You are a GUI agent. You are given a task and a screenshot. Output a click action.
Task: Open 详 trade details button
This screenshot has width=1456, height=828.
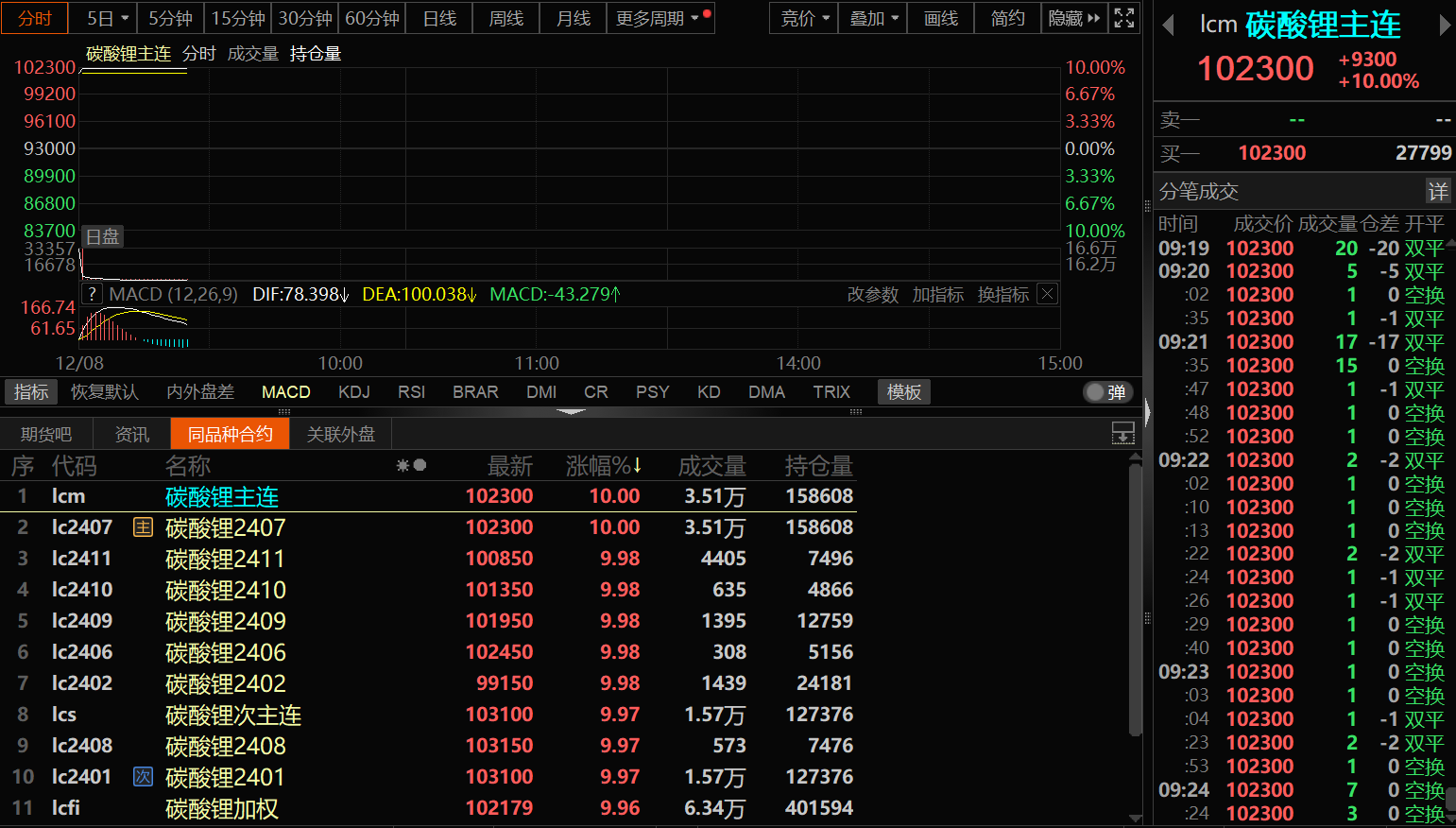(x=1438, y=191)
